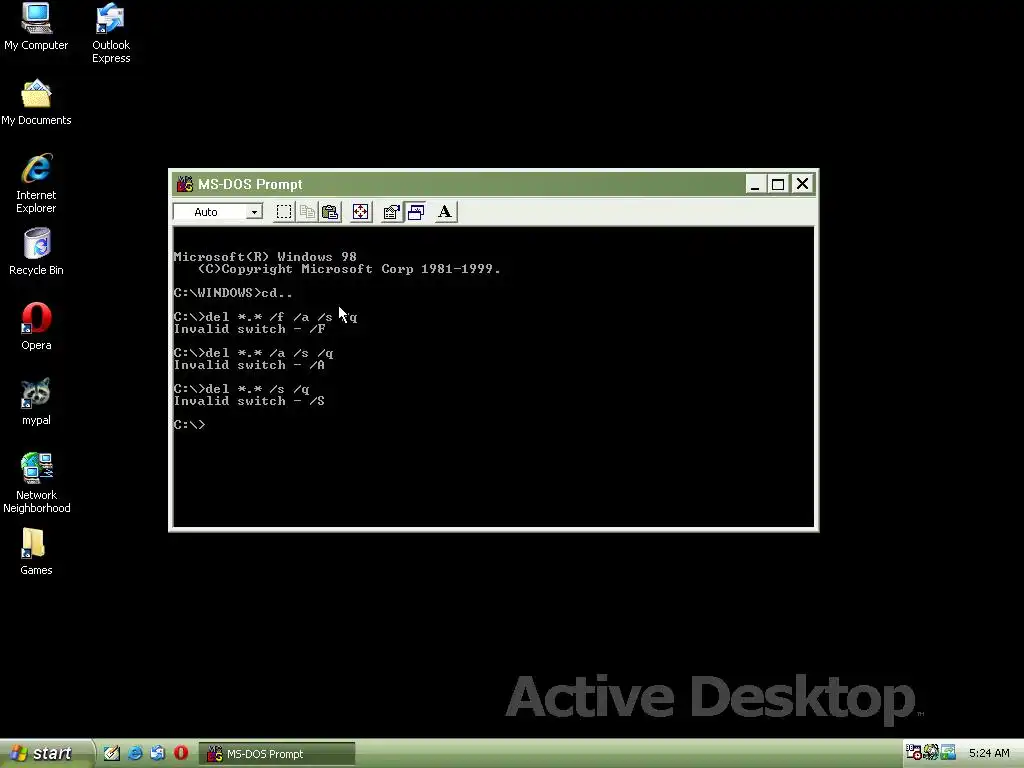Launch Internet Explorer from quick launch
This screenshot has width=1024, height=768.
pos(135,753)
